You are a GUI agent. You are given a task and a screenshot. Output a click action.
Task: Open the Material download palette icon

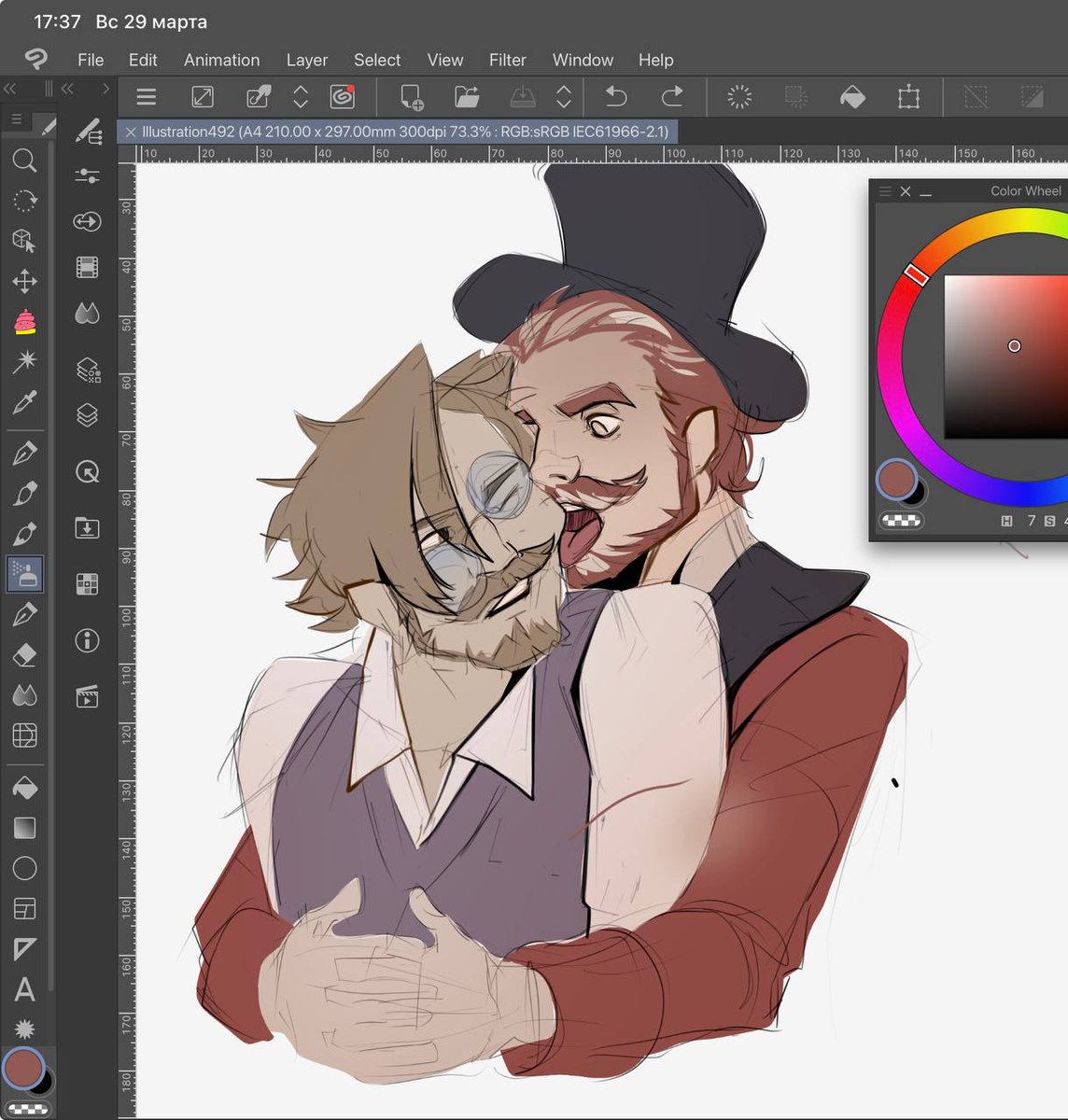click(88, 528)
